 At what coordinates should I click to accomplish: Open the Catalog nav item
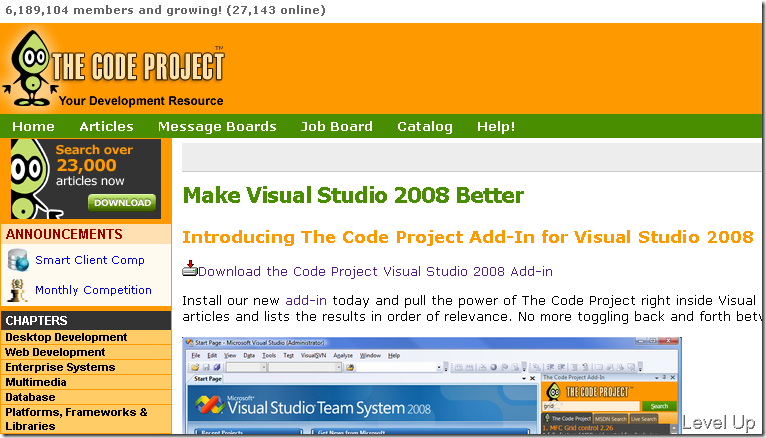[x=425, y=126]
